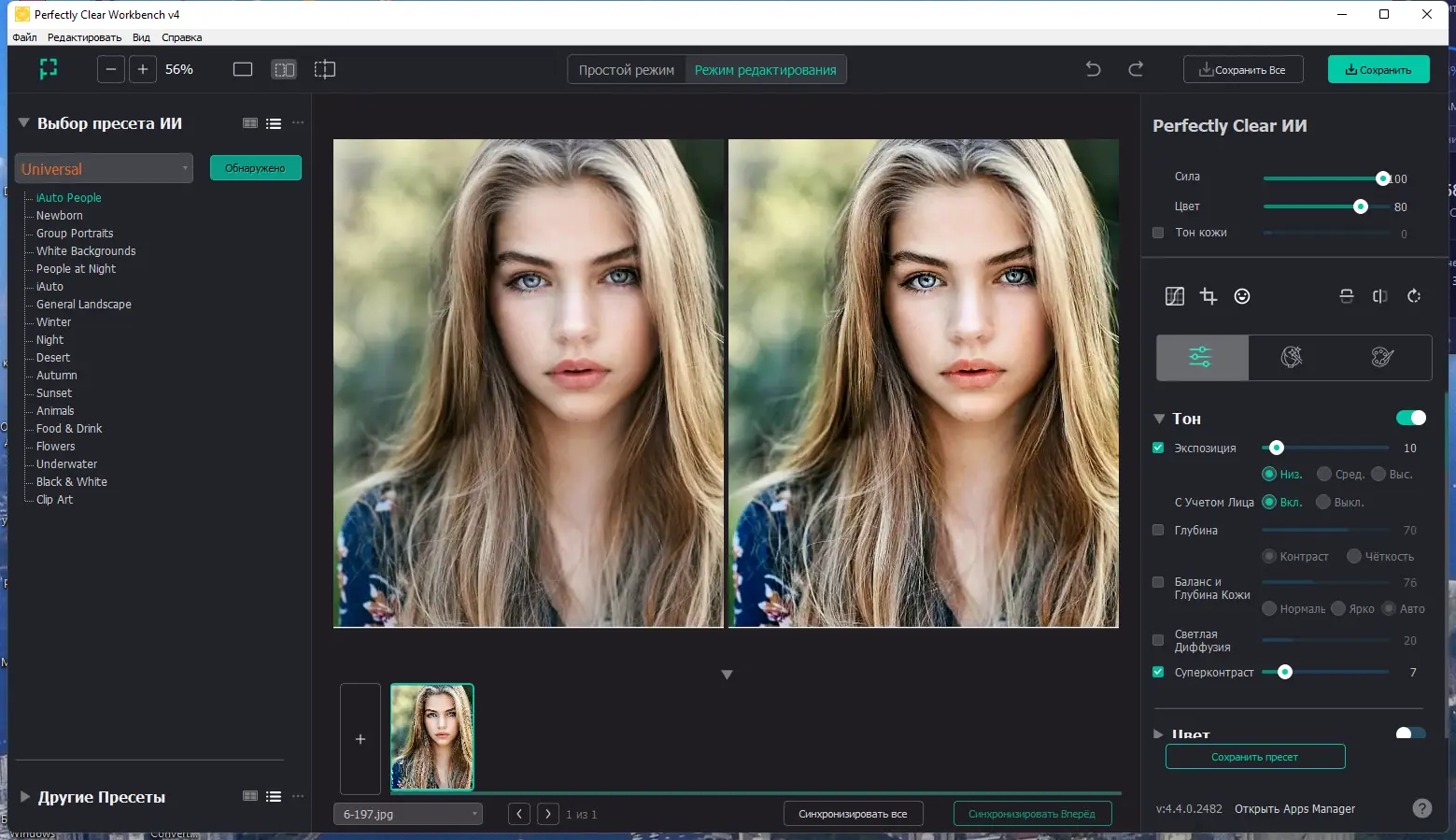Open the Справка menu
Screen dimensions: 1456x840
click(x=181, y=37)
